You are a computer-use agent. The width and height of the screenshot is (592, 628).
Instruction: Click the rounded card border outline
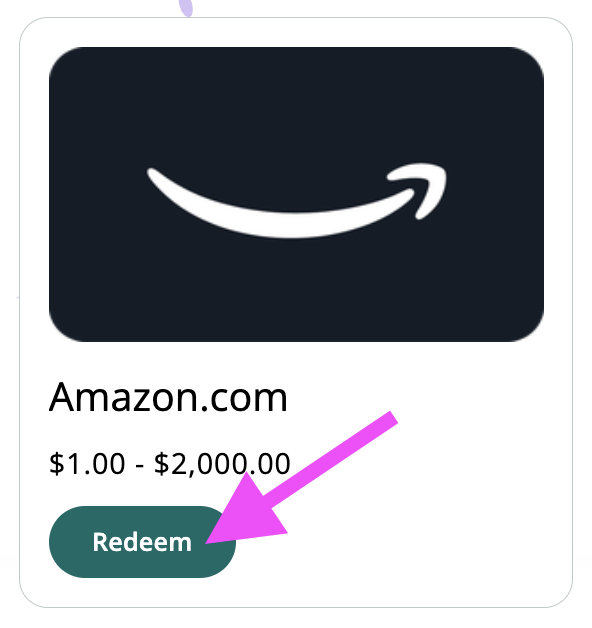tap(20, 312)
